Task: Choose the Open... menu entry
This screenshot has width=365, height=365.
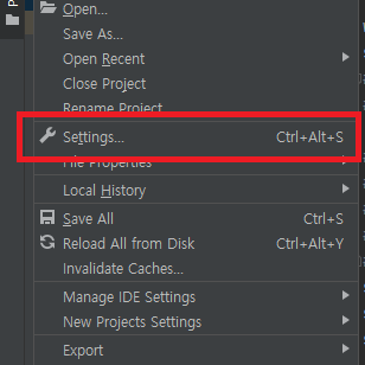Action: tap(196, 9)
